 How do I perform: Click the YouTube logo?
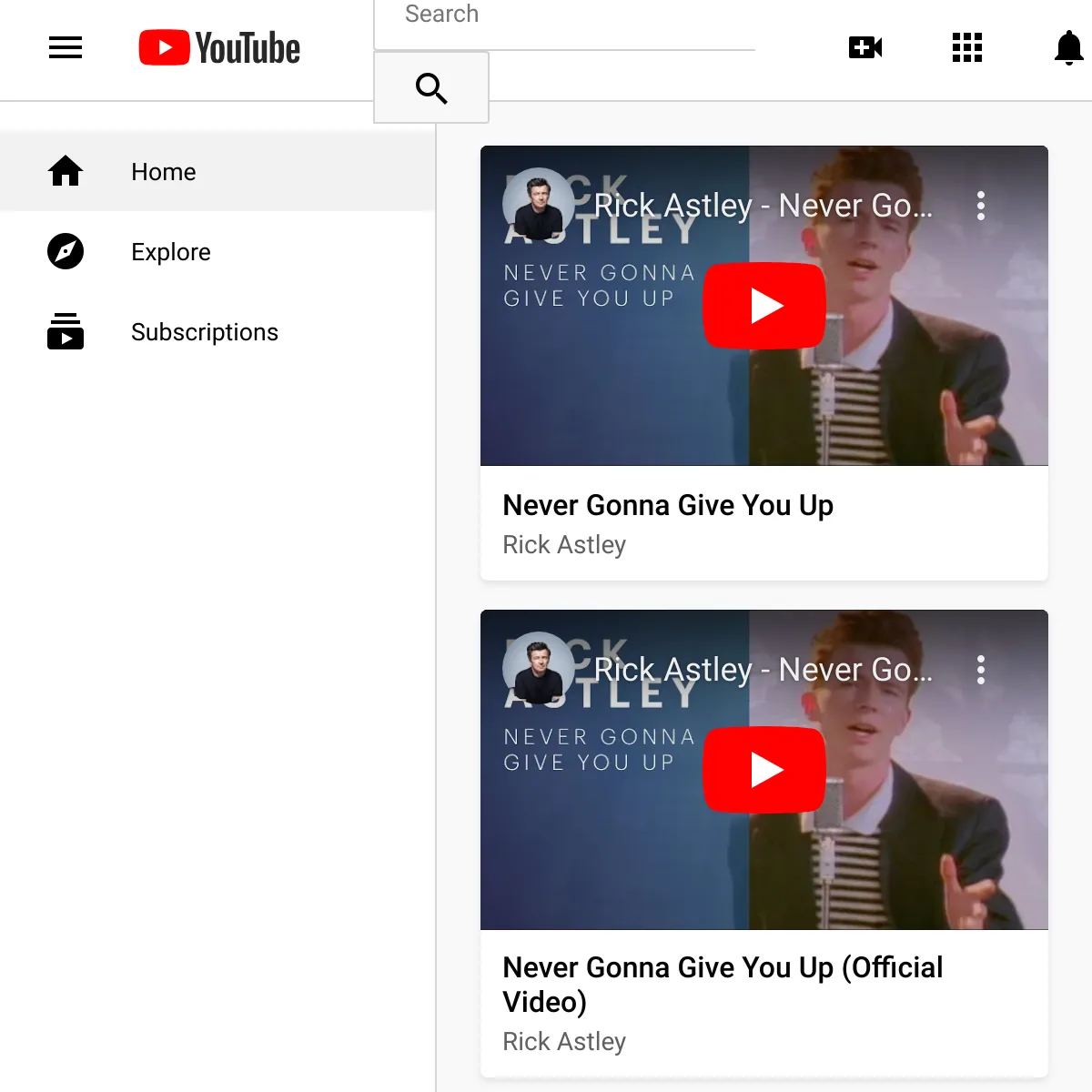click(x=219, y=48)
